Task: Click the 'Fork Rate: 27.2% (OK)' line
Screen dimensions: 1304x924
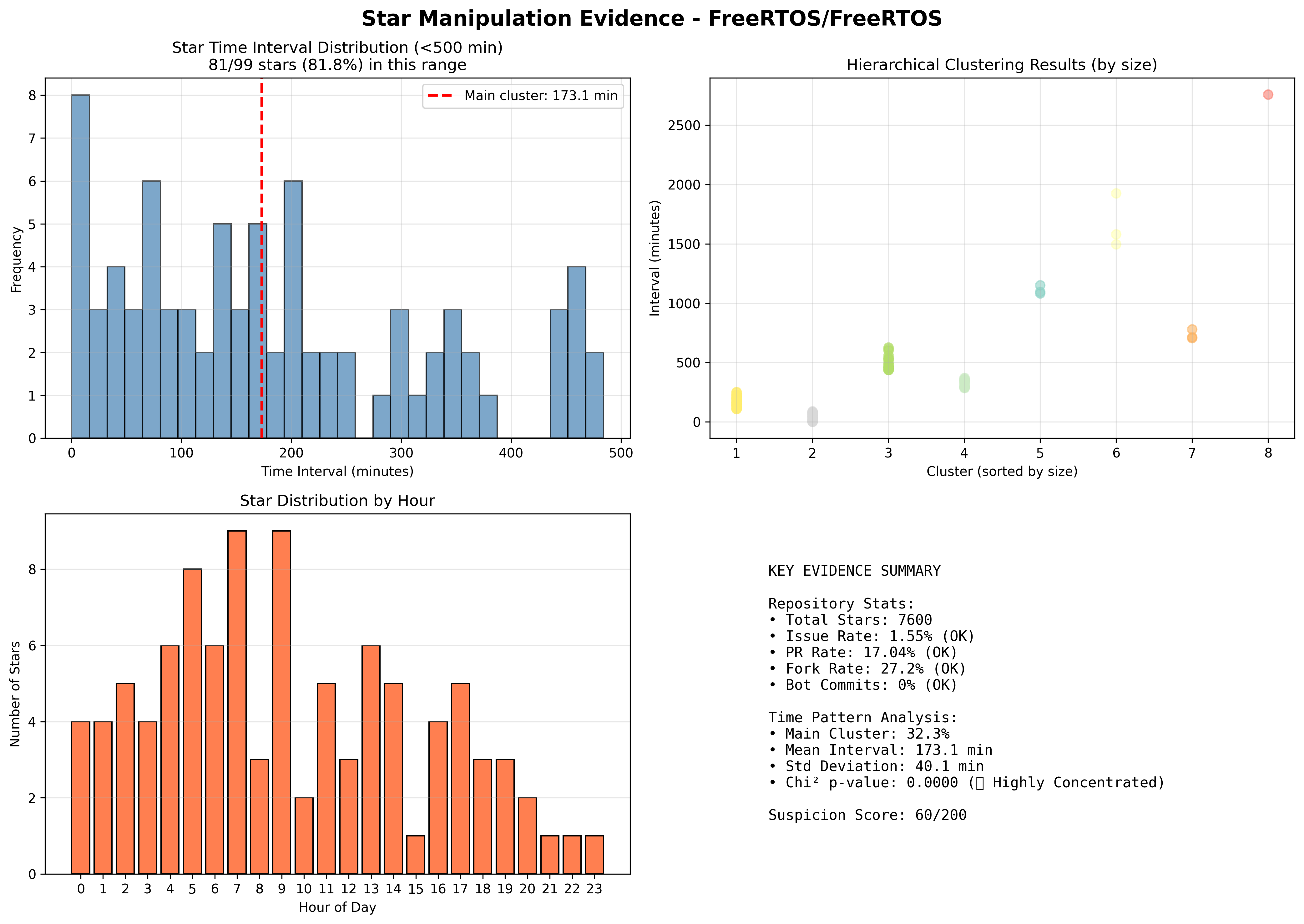Action: pos(867,669)
